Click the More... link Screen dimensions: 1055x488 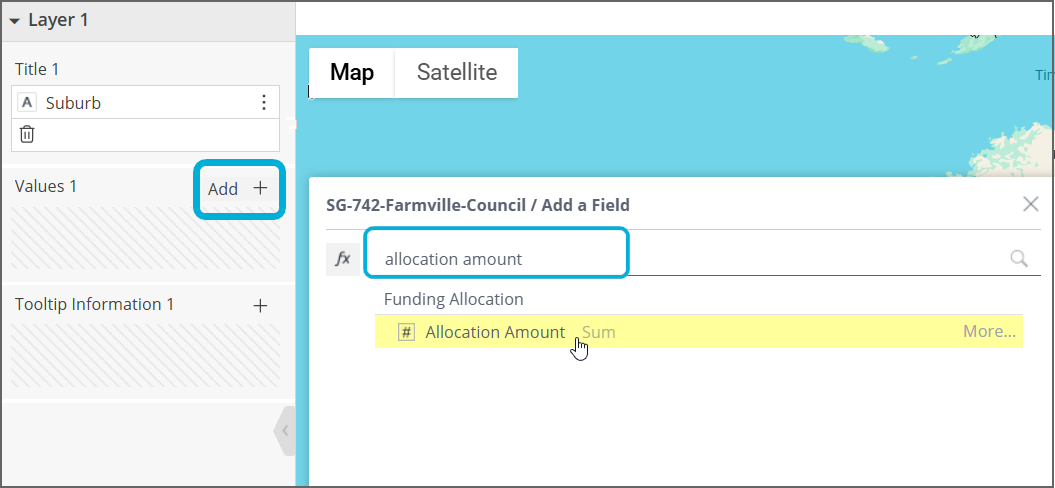point(989,332)
